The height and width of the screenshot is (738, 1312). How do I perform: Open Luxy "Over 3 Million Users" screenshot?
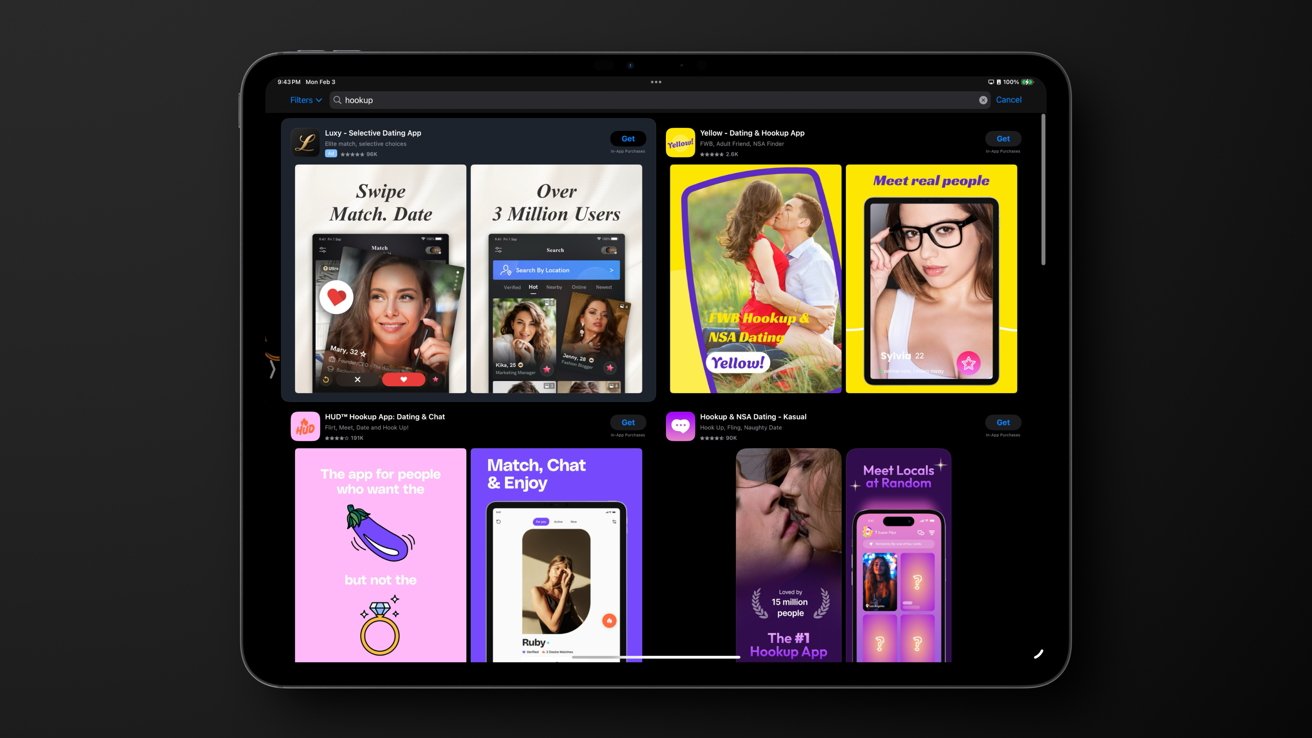(556, 279)
